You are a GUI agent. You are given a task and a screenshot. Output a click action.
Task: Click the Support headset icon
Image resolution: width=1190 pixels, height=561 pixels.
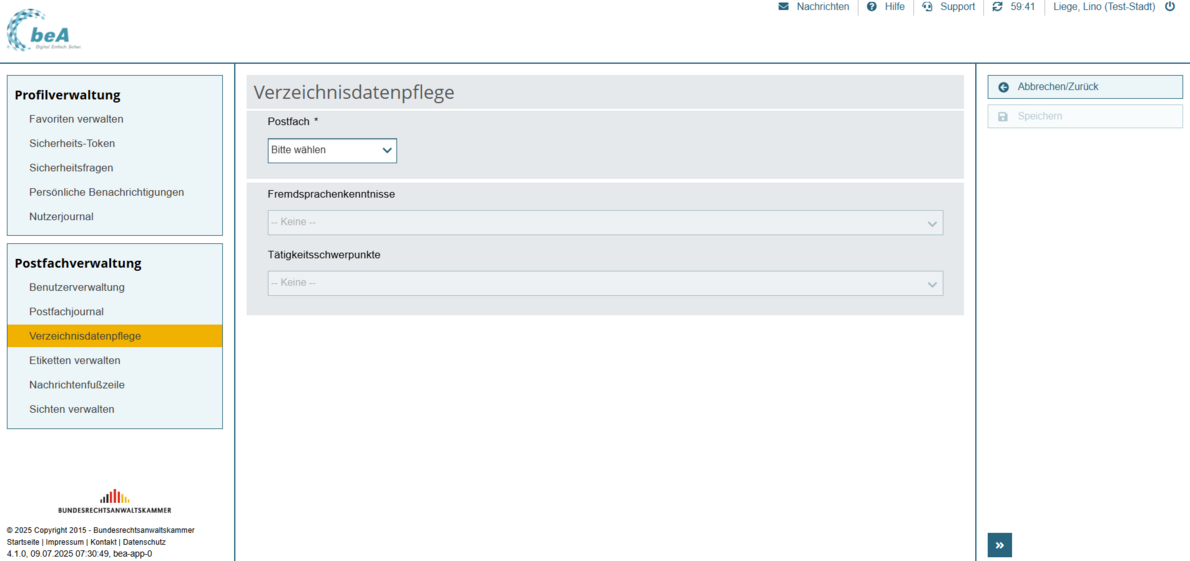[x=927, y=7]
